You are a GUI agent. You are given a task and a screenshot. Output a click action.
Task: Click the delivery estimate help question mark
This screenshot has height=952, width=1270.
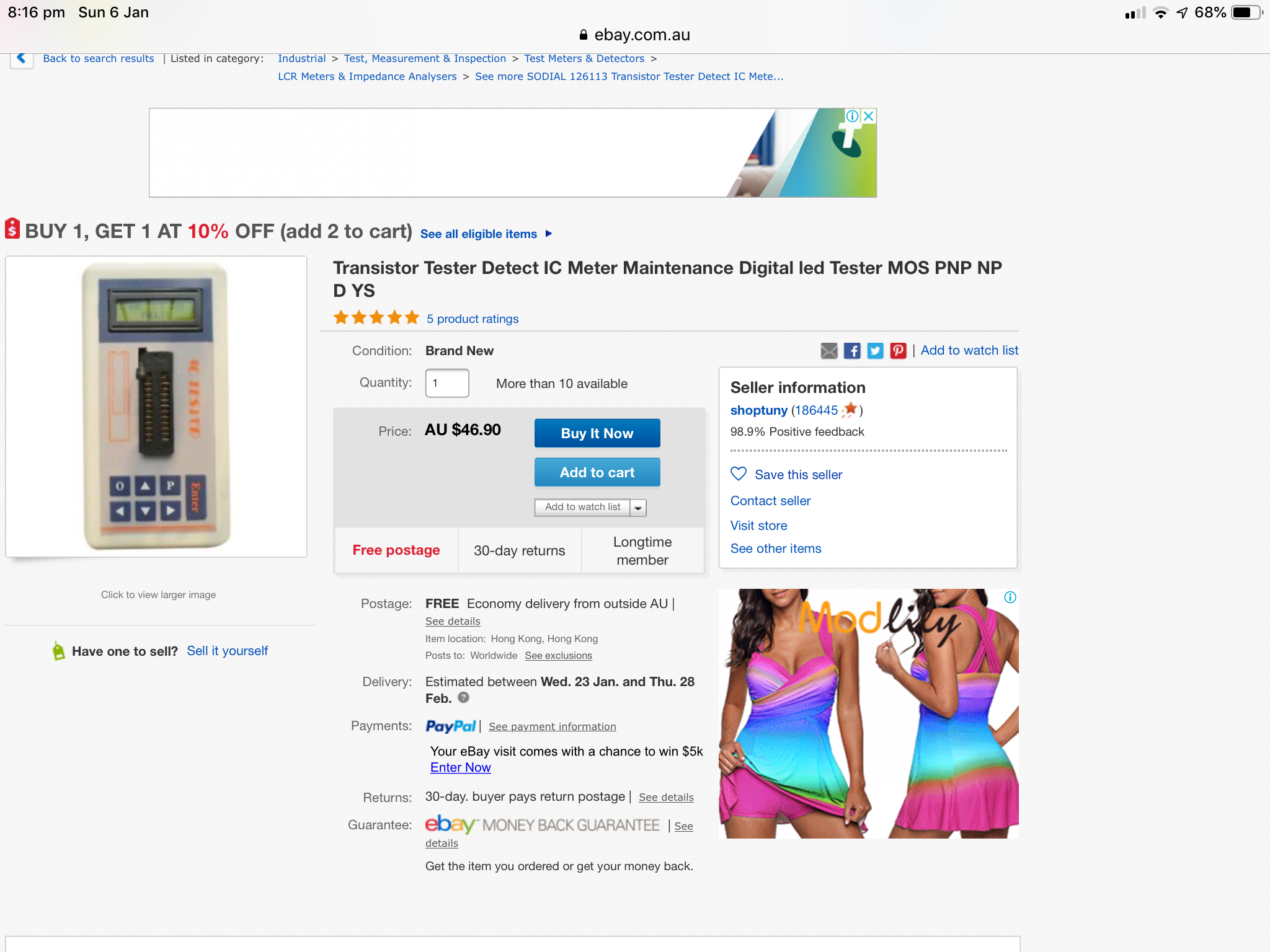coord(463,697)
